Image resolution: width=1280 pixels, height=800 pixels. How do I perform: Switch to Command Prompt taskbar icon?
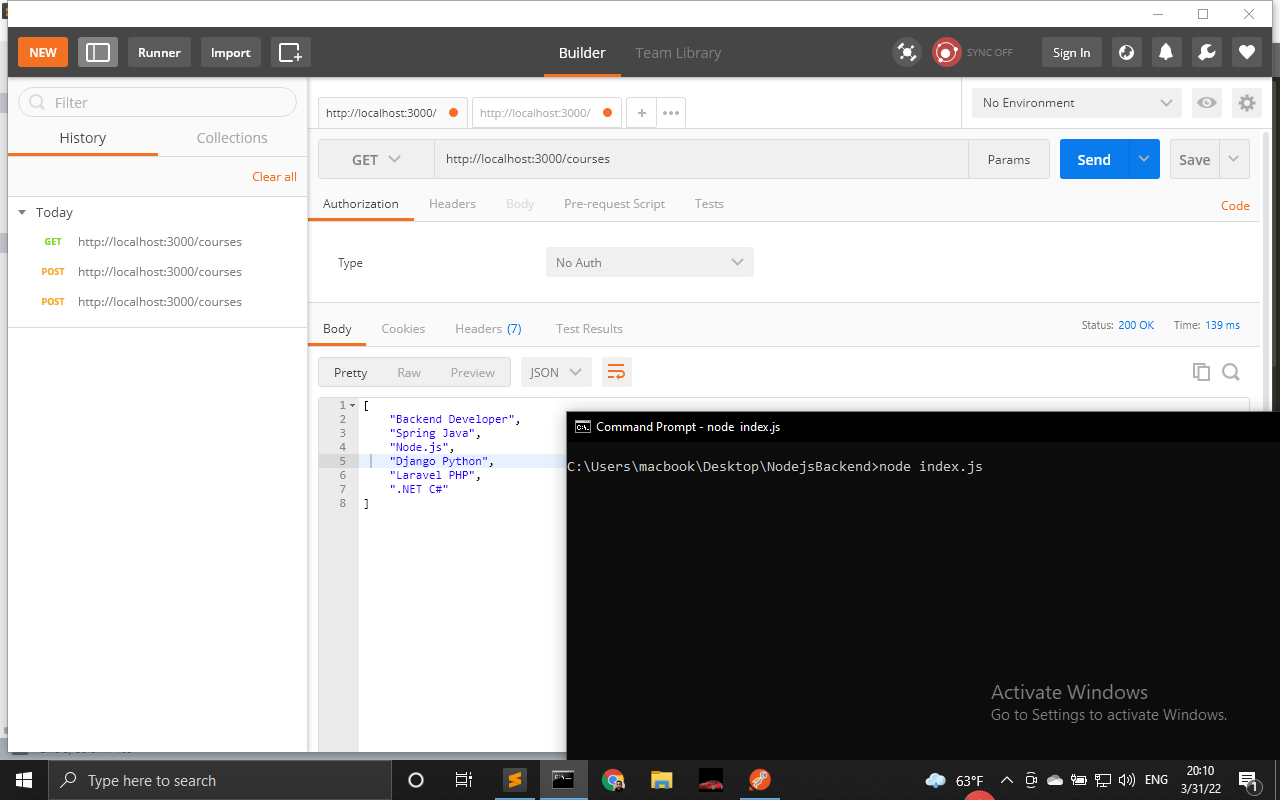[x=564, y=780]
